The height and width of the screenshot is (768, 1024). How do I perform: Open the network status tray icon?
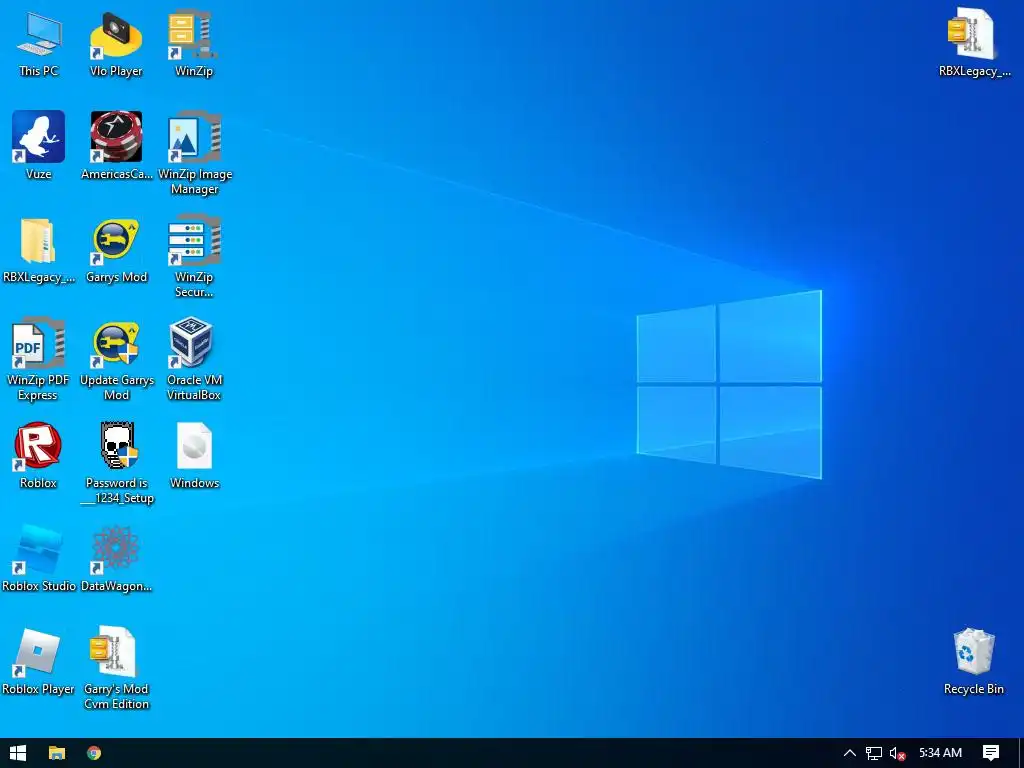tap(873, 753)
